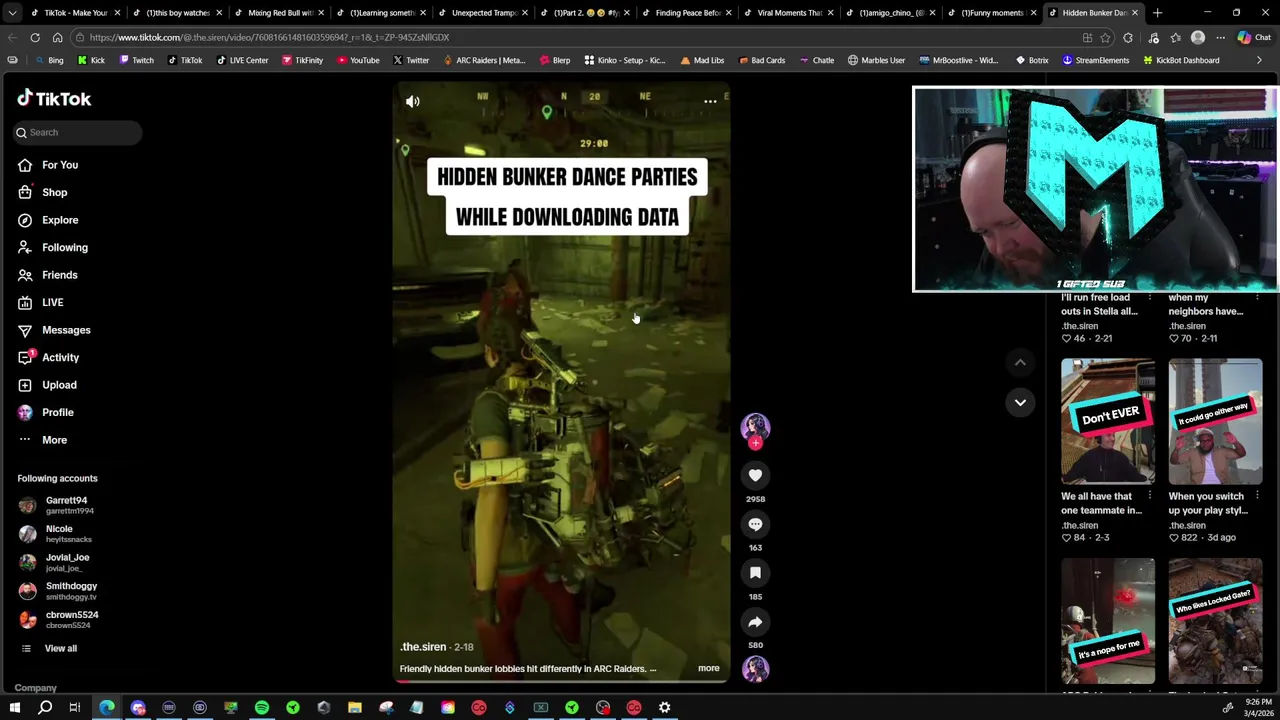
Task: Expand the More menu in the sidebar
Action: point(54,440)
